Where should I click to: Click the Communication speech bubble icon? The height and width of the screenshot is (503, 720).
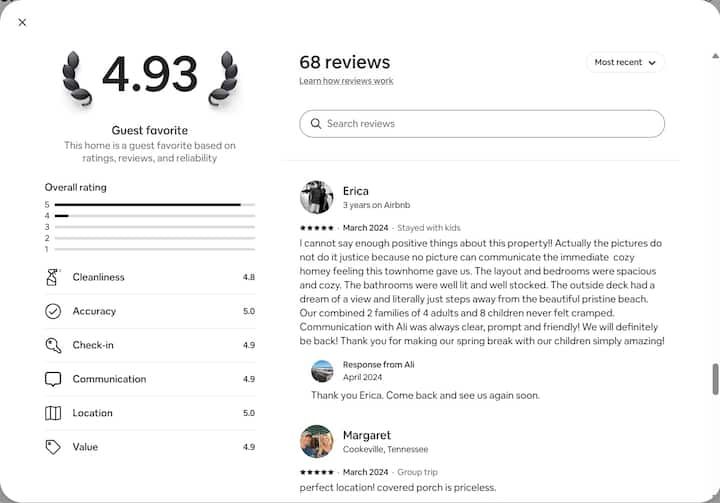click(53, 379)
